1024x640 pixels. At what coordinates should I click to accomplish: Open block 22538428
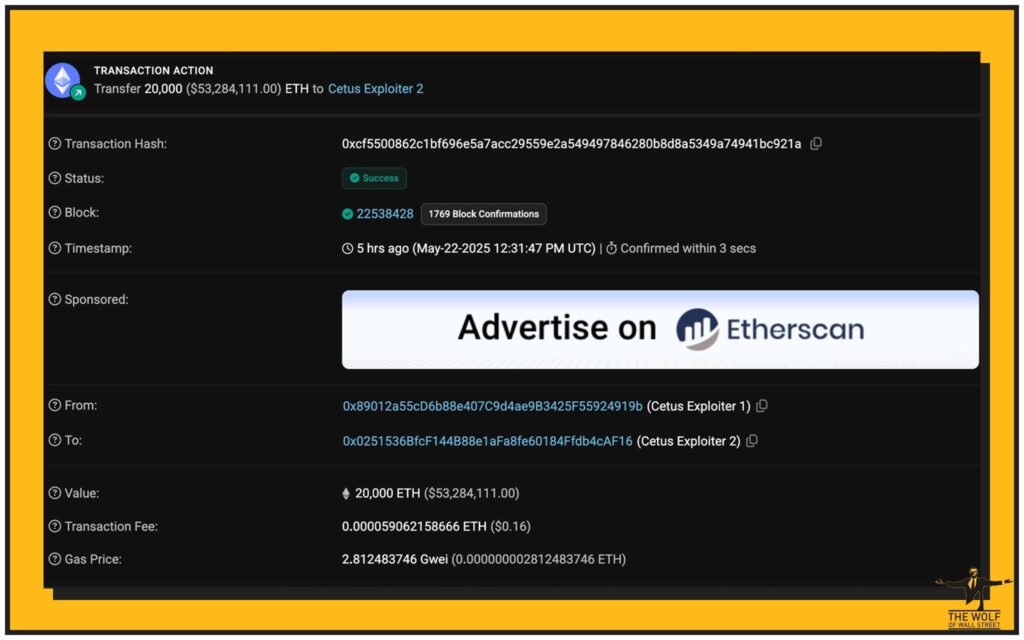[385, 214]
